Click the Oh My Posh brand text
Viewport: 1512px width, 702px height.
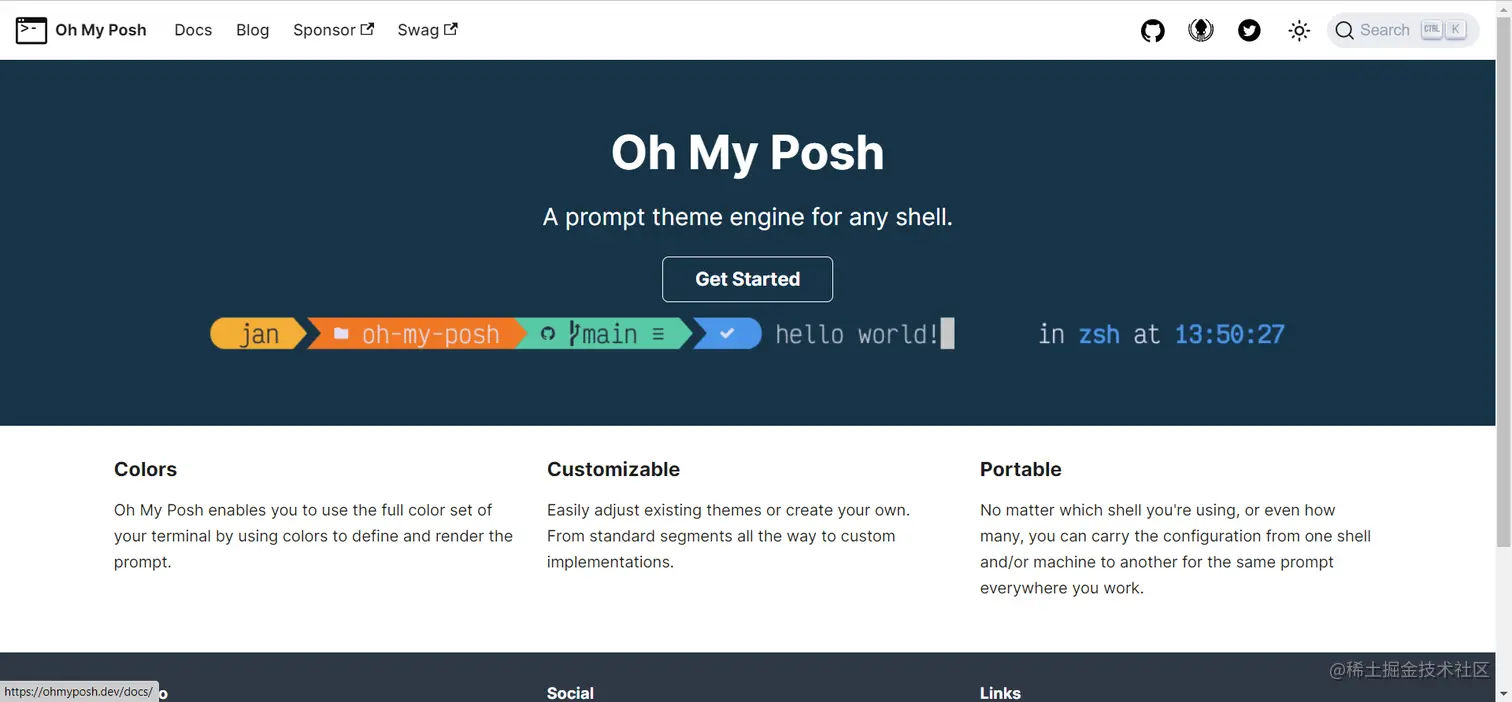(x=101, y=30)
